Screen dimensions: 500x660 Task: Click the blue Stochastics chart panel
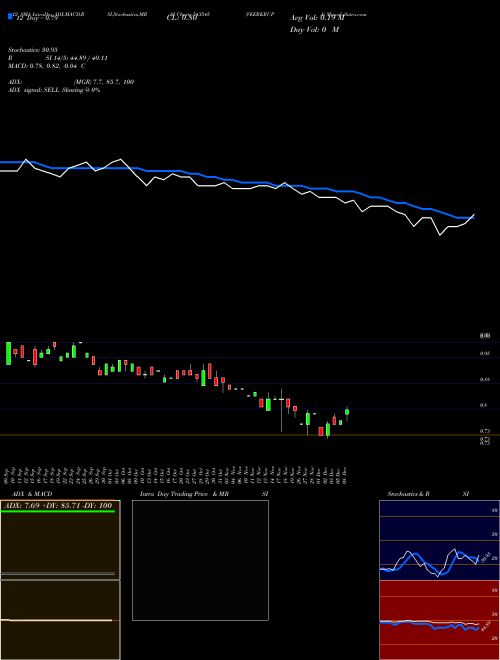pos(439,540)
